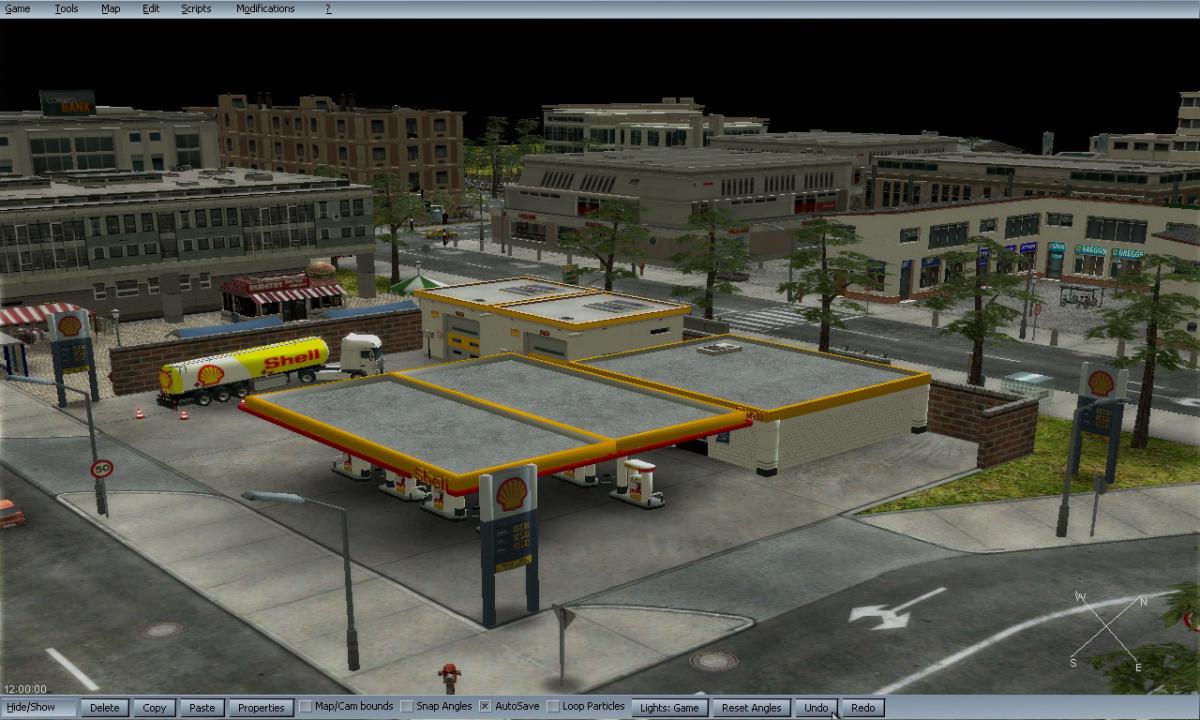This screenshot has width=1200, height=720.
Task: Enable the Snap Angles checkbox
Action: 407,707
